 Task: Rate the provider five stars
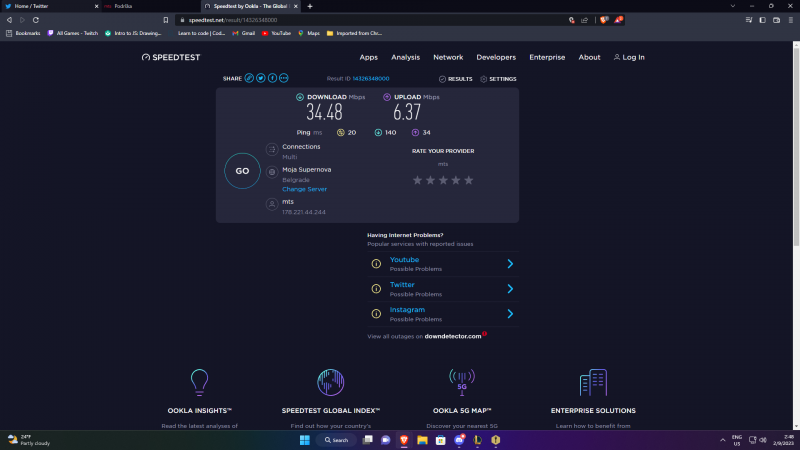(x=468, y=180)
